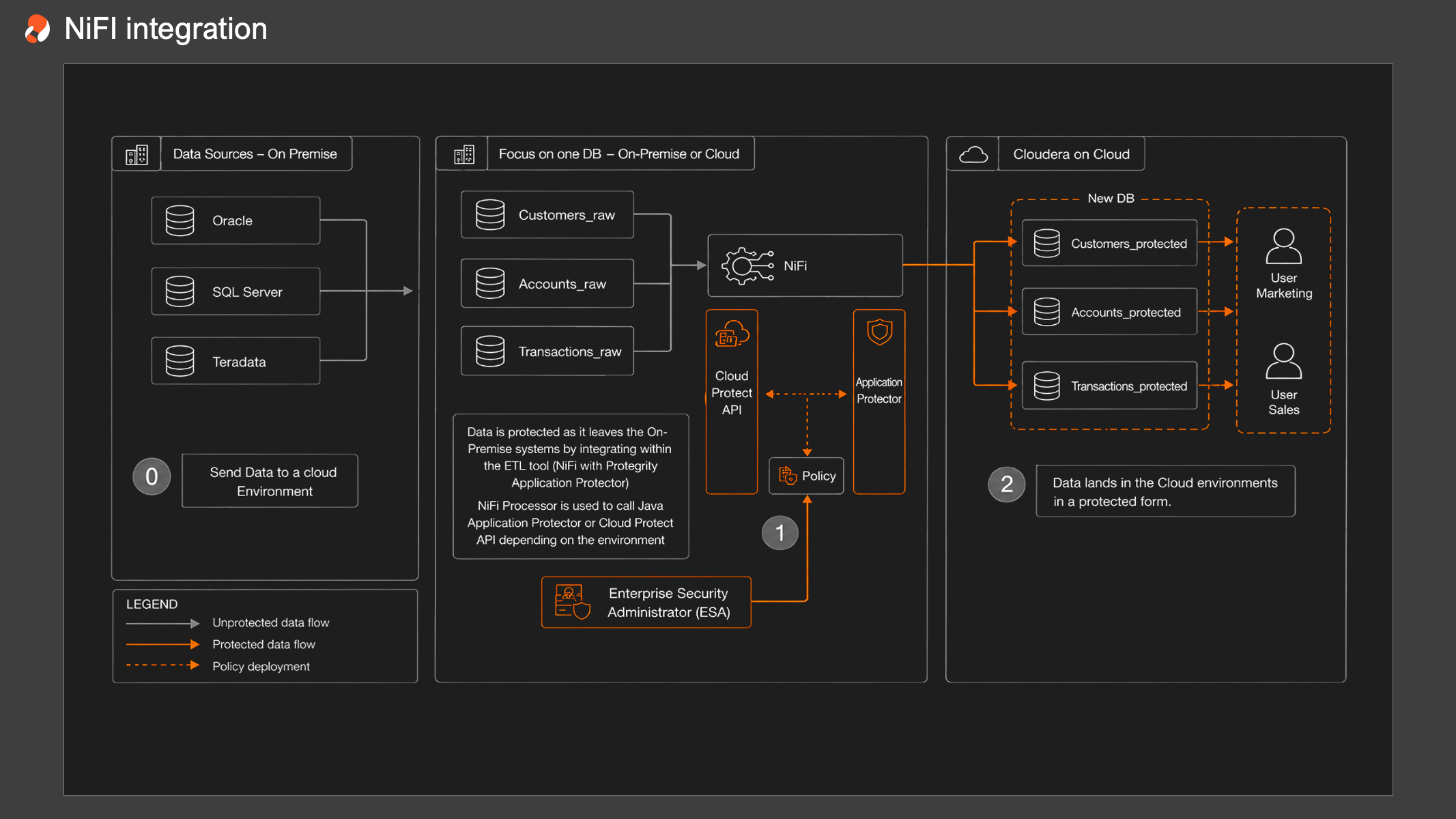This screenshot has width=1456, height=819.
Task: Click the NiFi label text
Action: click(x=795, y=265)
